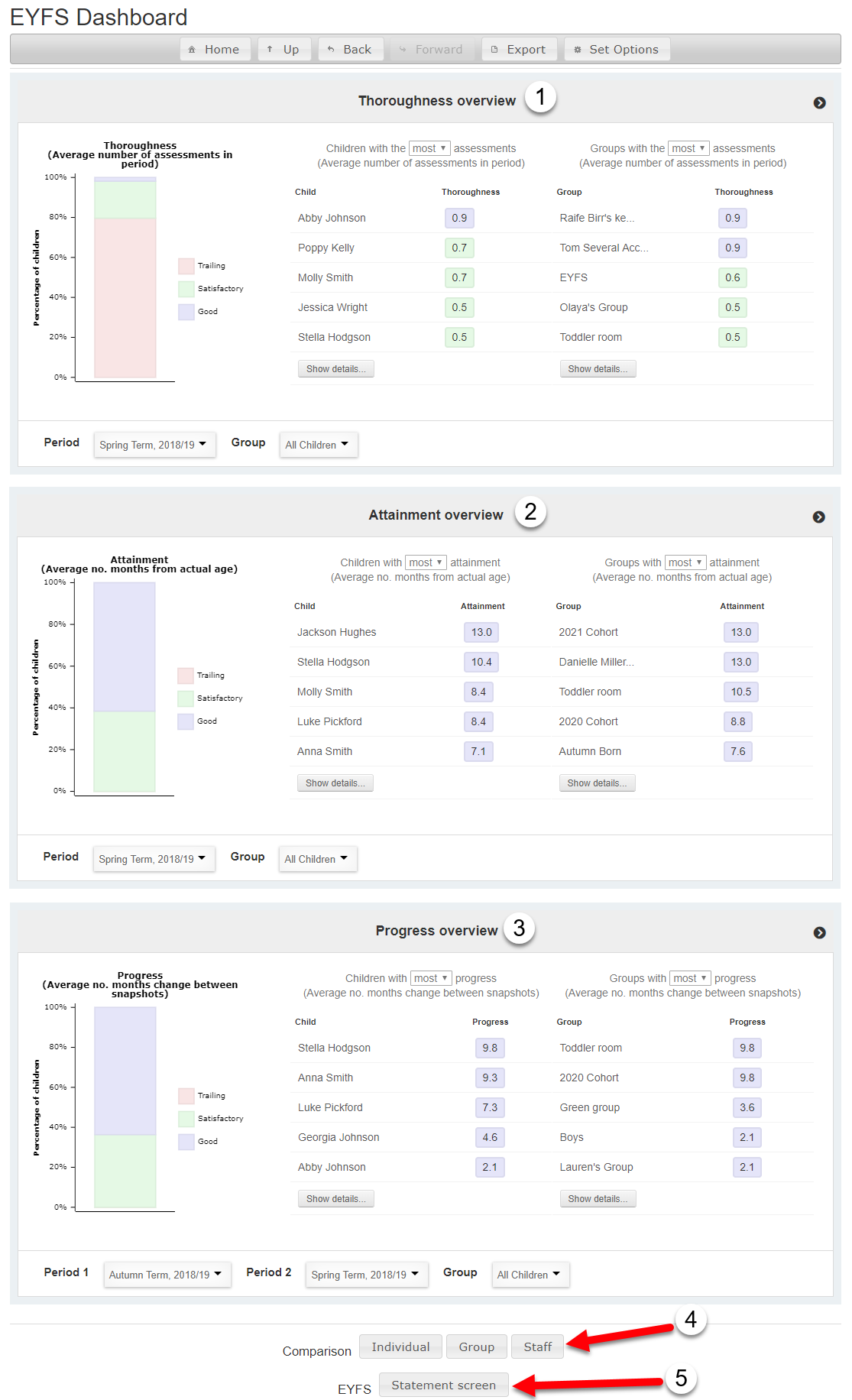The width and height of the screenshot is (852, 1400).
Task: Open Set Options with the gear button
Action: click(617, 50)
